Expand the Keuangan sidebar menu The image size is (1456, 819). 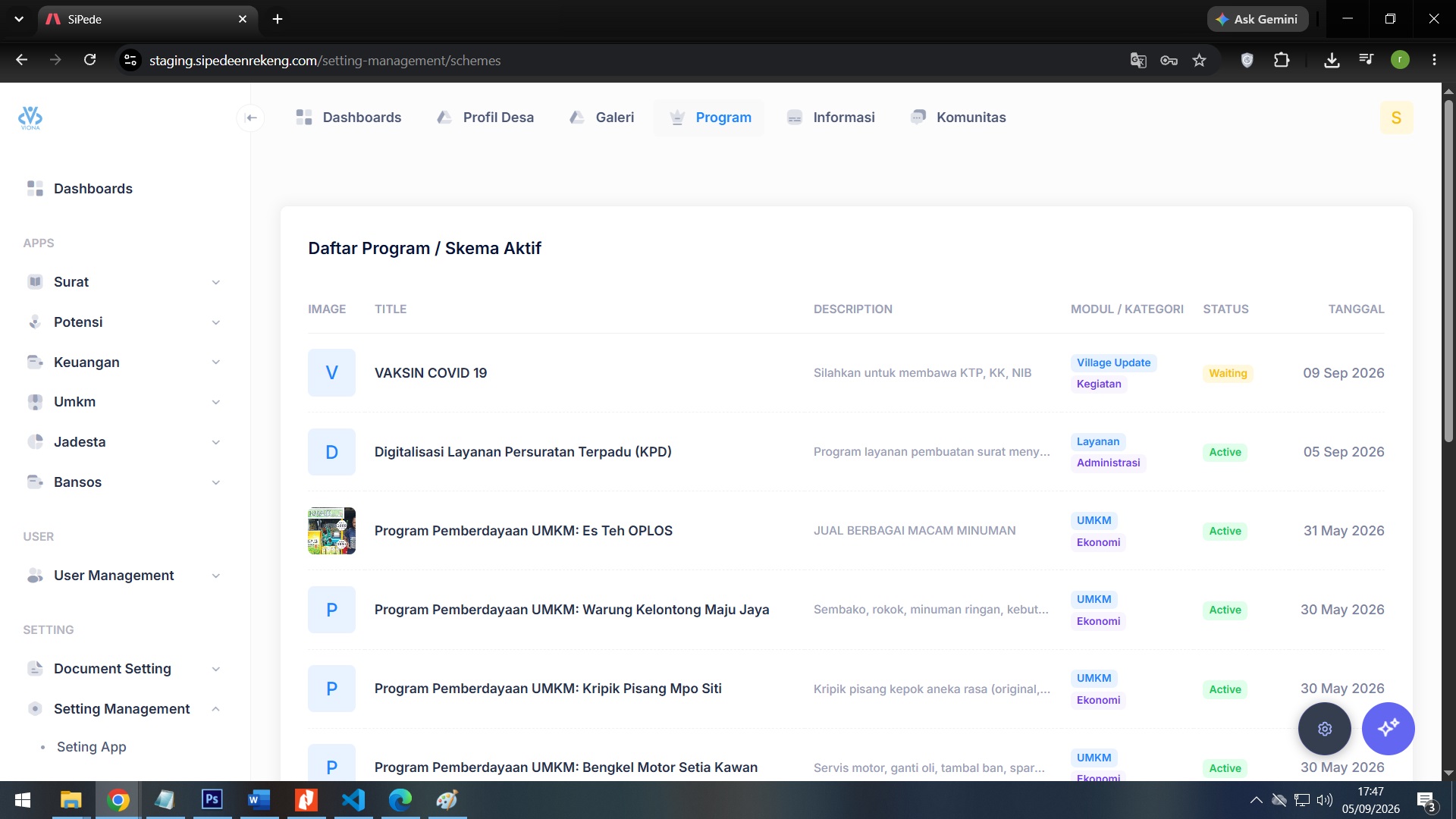[124, 362]
